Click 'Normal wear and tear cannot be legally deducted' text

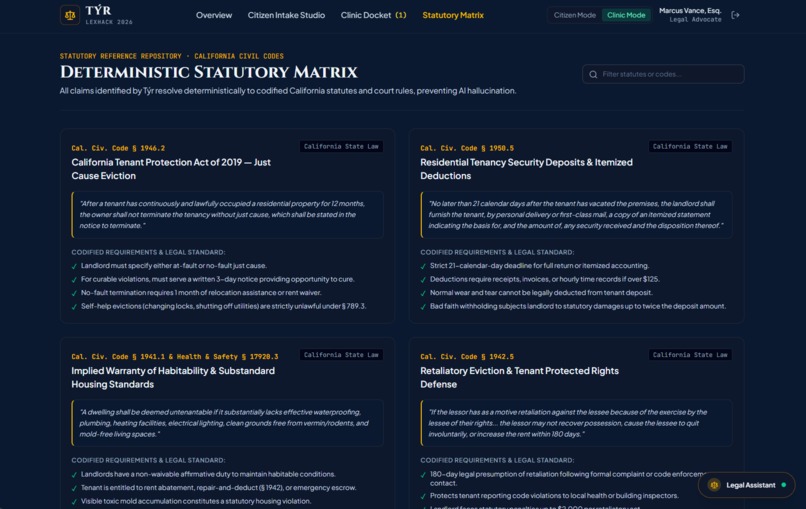point(541,293)
